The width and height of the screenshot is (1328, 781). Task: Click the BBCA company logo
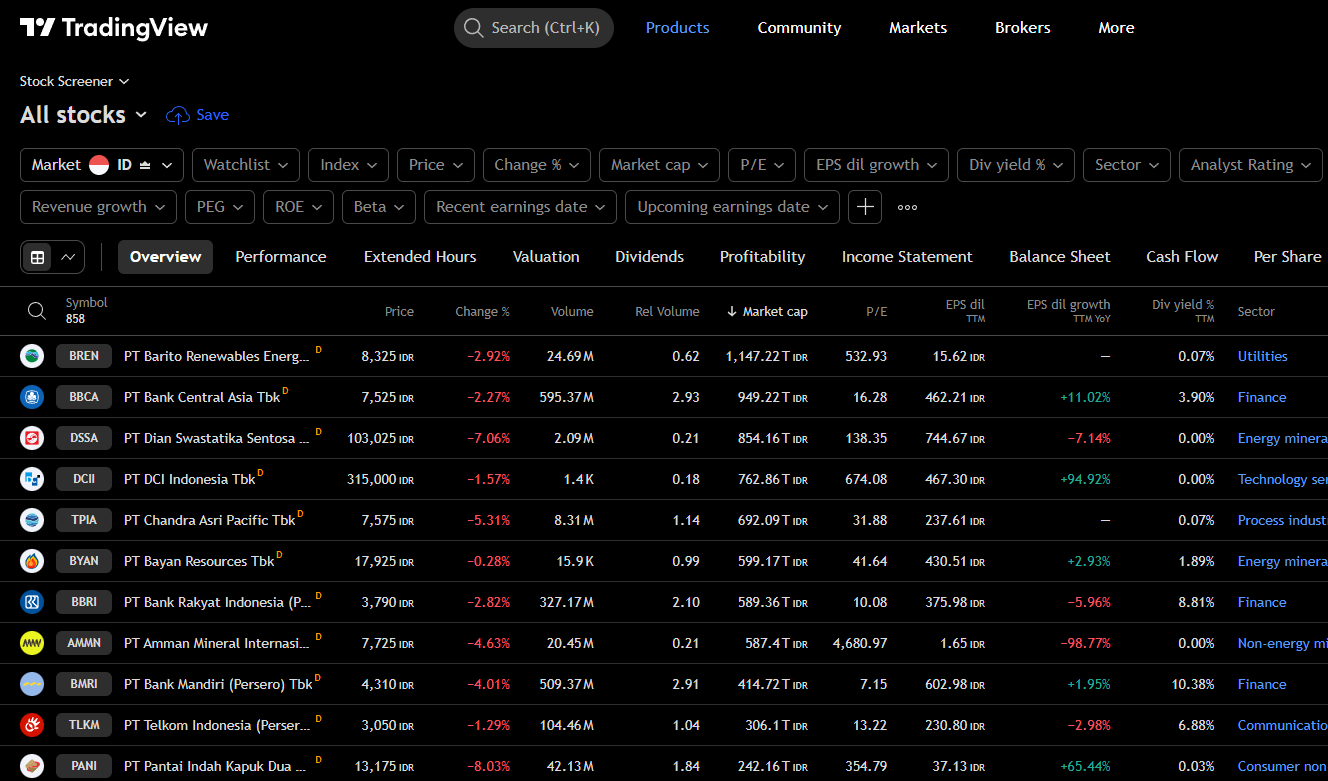pos(32,397)
